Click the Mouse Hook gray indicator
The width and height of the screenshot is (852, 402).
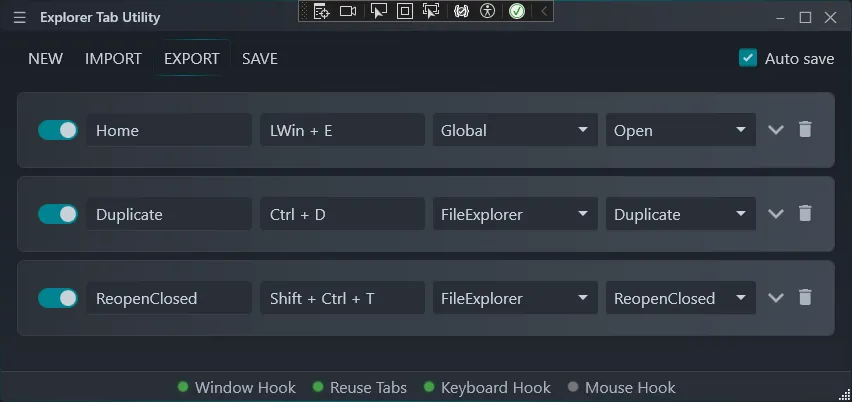pyautogui.click(x=573, y=387)
